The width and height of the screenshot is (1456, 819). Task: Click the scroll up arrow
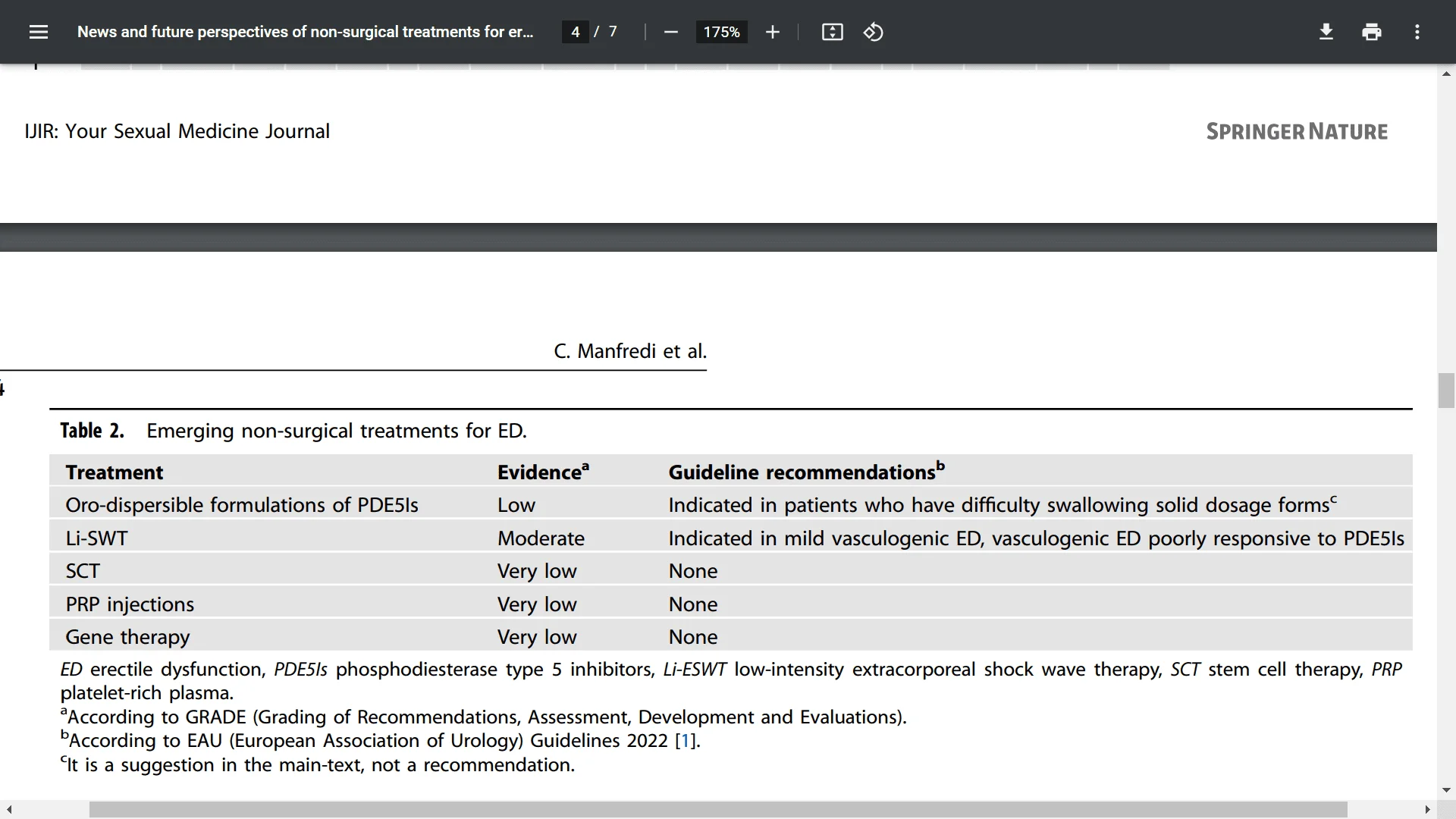[1446, 74]
